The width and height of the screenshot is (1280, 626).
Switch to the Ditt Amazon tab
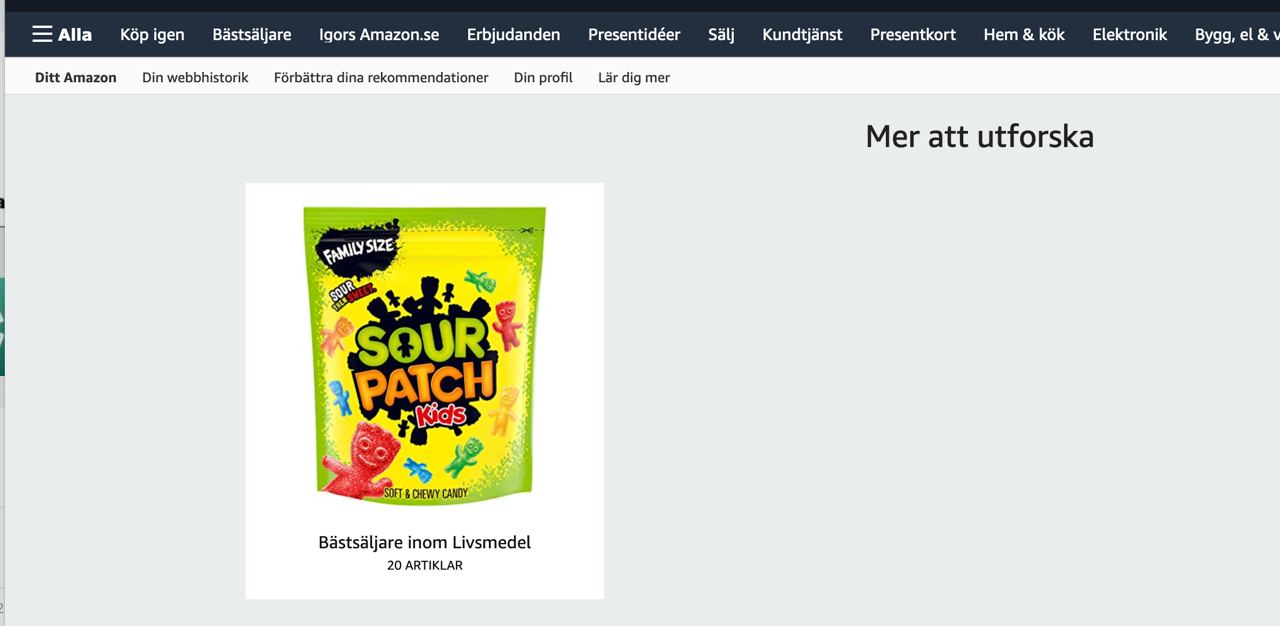pos(76,77)
